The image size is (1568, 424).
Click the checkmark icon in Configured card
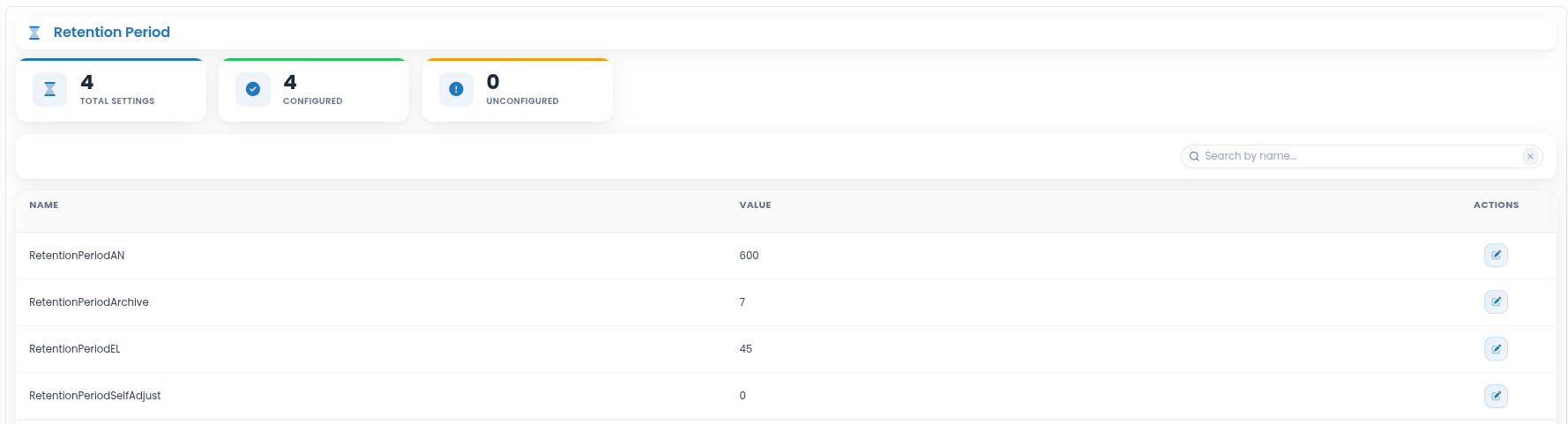coord(253,89)
